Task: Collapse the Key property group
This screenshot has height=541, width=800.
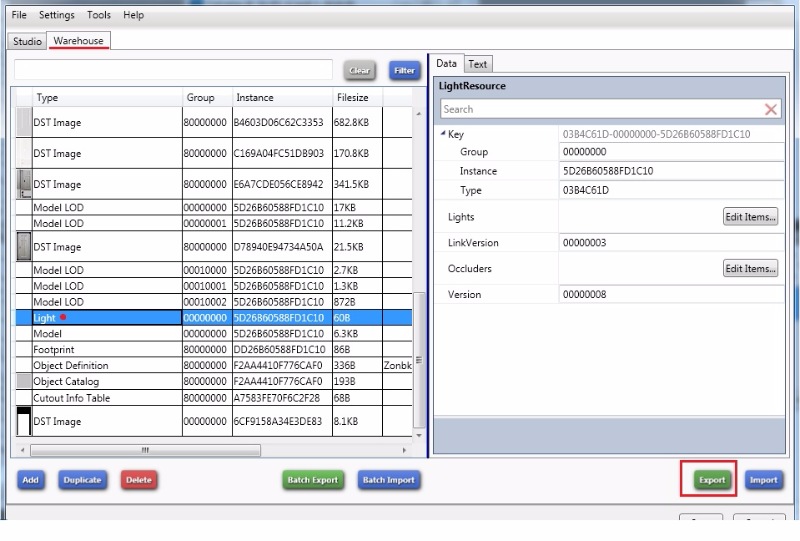Action: [444, 134]
